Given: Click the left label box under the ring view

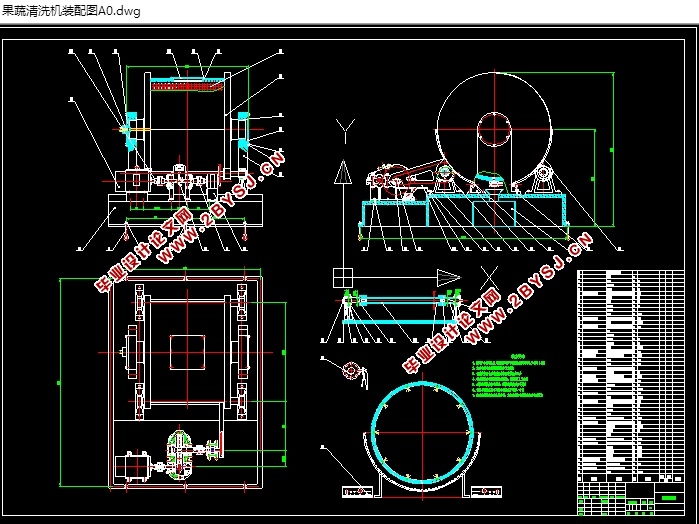Looking at the screenshot, I should pyautogui.click(x=358, y=492).
